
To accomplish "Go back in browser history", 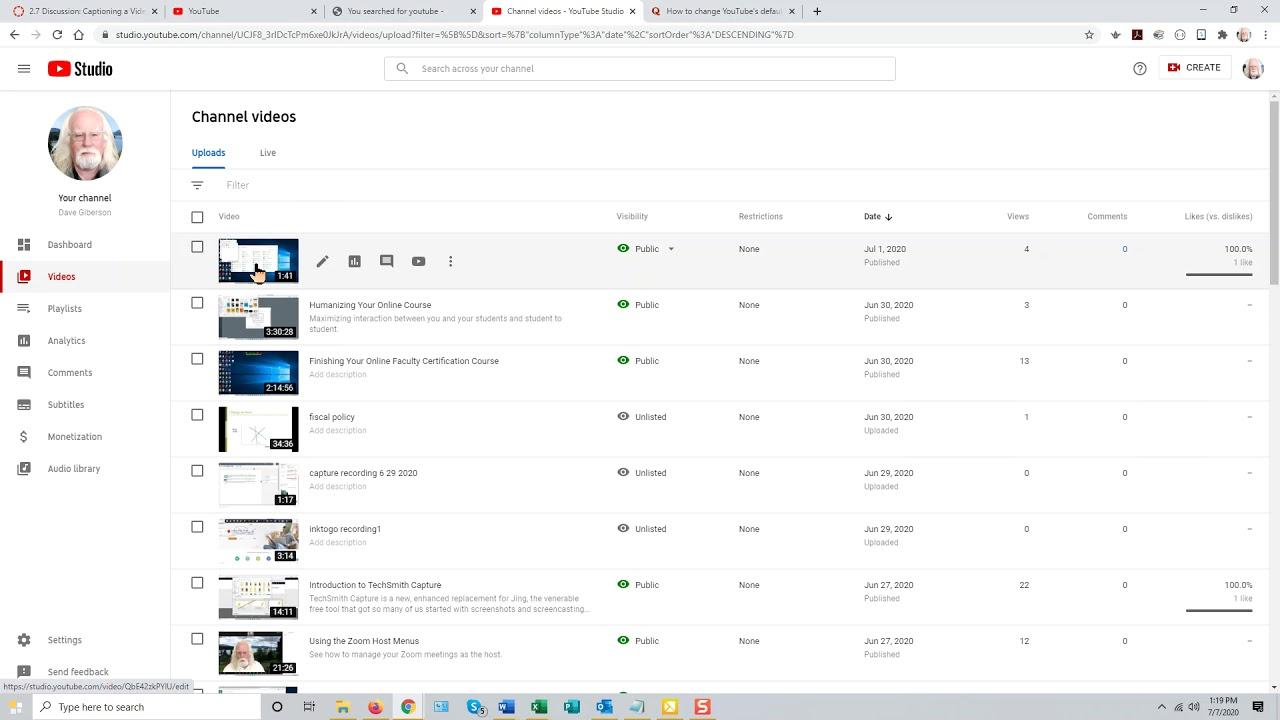I will point(14,34).
